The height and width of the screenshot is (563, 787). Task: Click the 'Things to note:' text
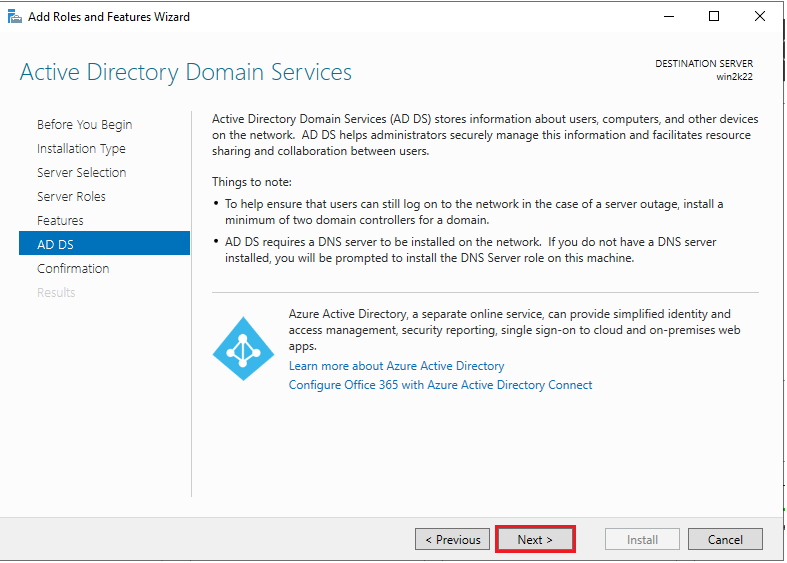tap(251, 182)
